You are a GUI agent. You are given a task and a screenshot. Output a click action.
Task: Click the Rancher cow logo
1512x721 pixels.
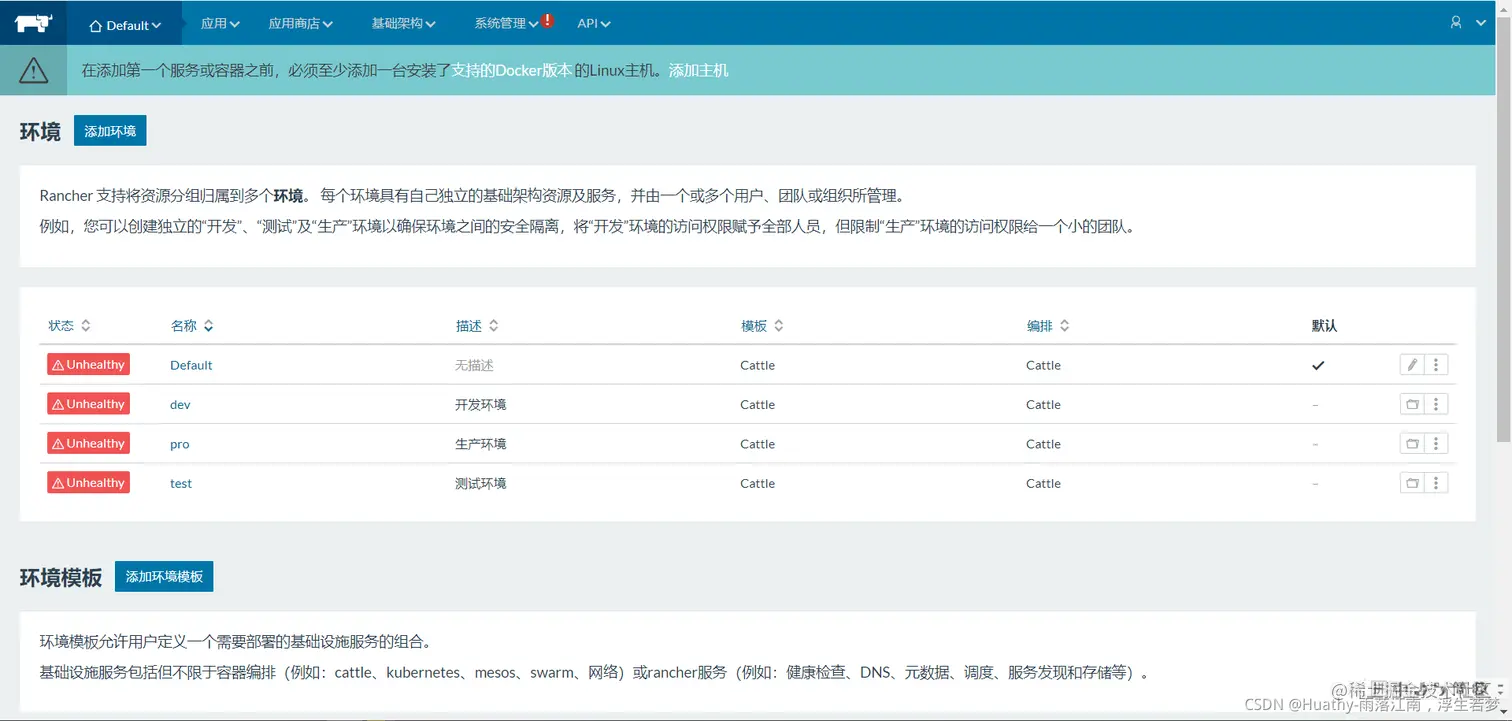(34, 23)
